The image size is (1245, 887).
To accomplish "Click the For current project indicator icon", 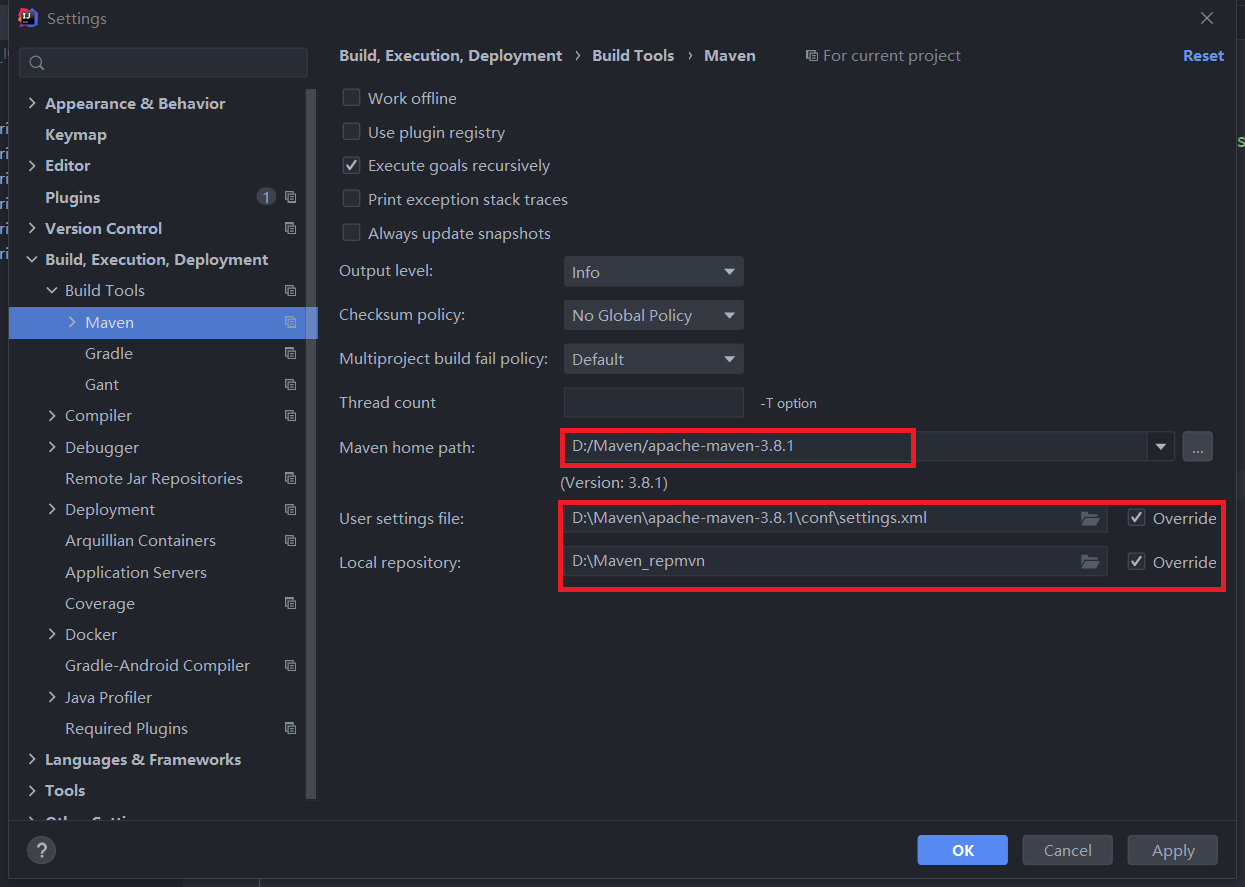I will click(x=812, y=56).
